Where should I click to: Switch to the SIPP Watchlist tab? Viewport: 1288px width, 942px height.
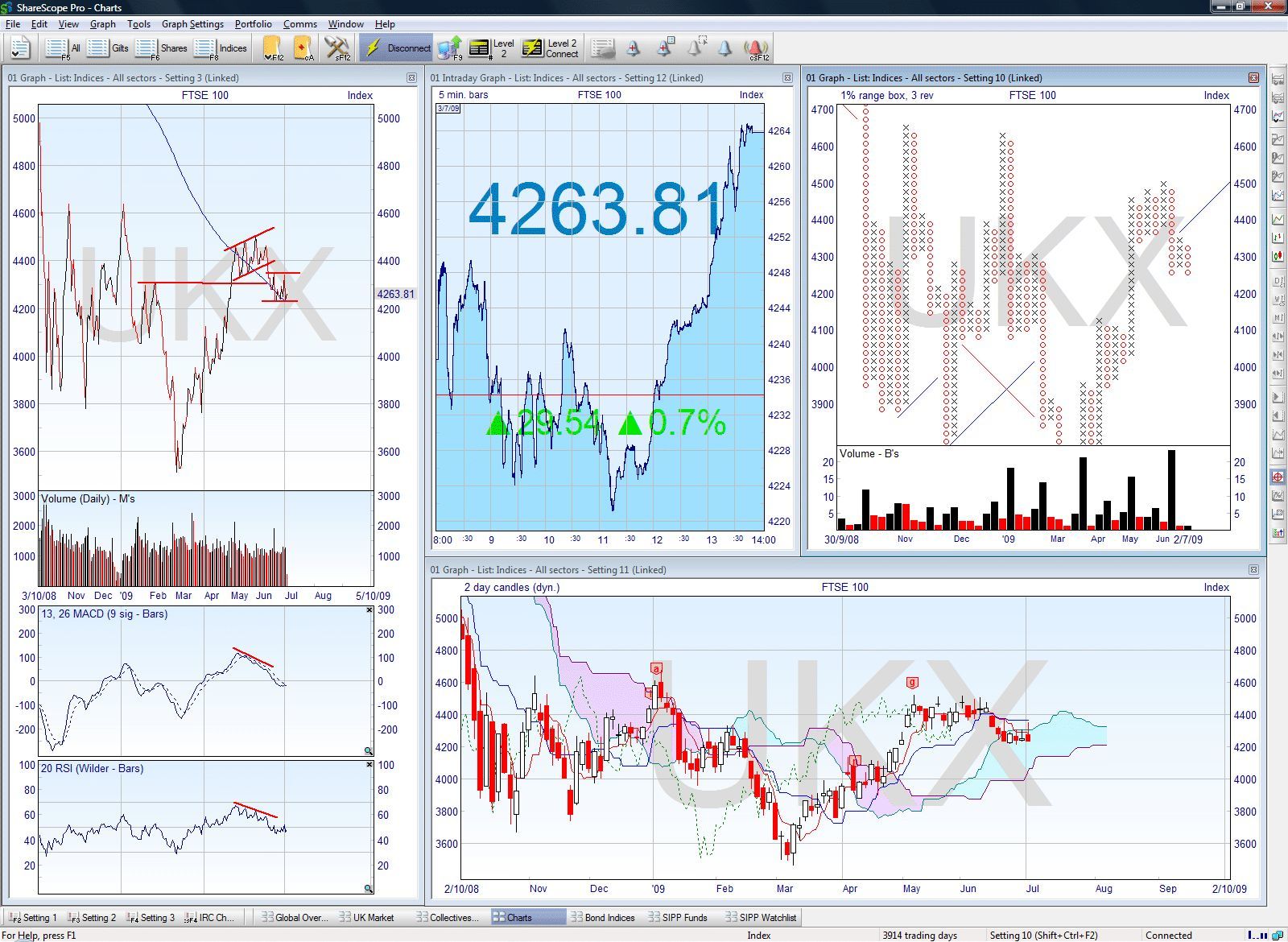761,917
